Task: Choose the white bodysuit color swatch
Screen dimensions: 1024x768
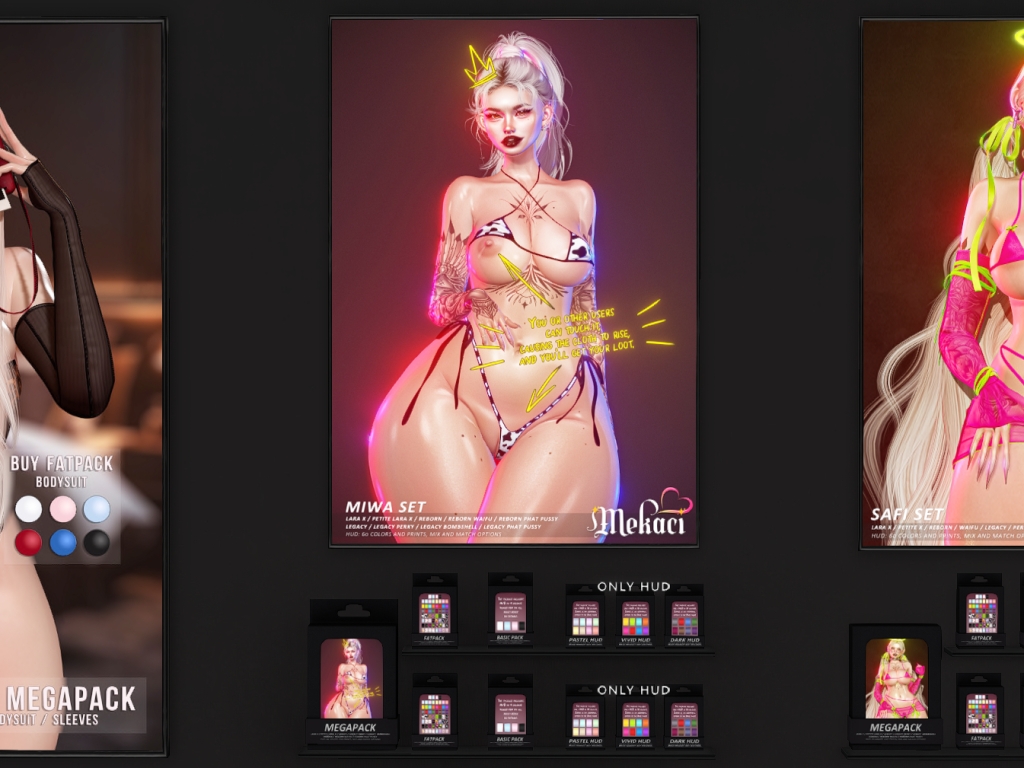Action: click(x=29, y=509)
